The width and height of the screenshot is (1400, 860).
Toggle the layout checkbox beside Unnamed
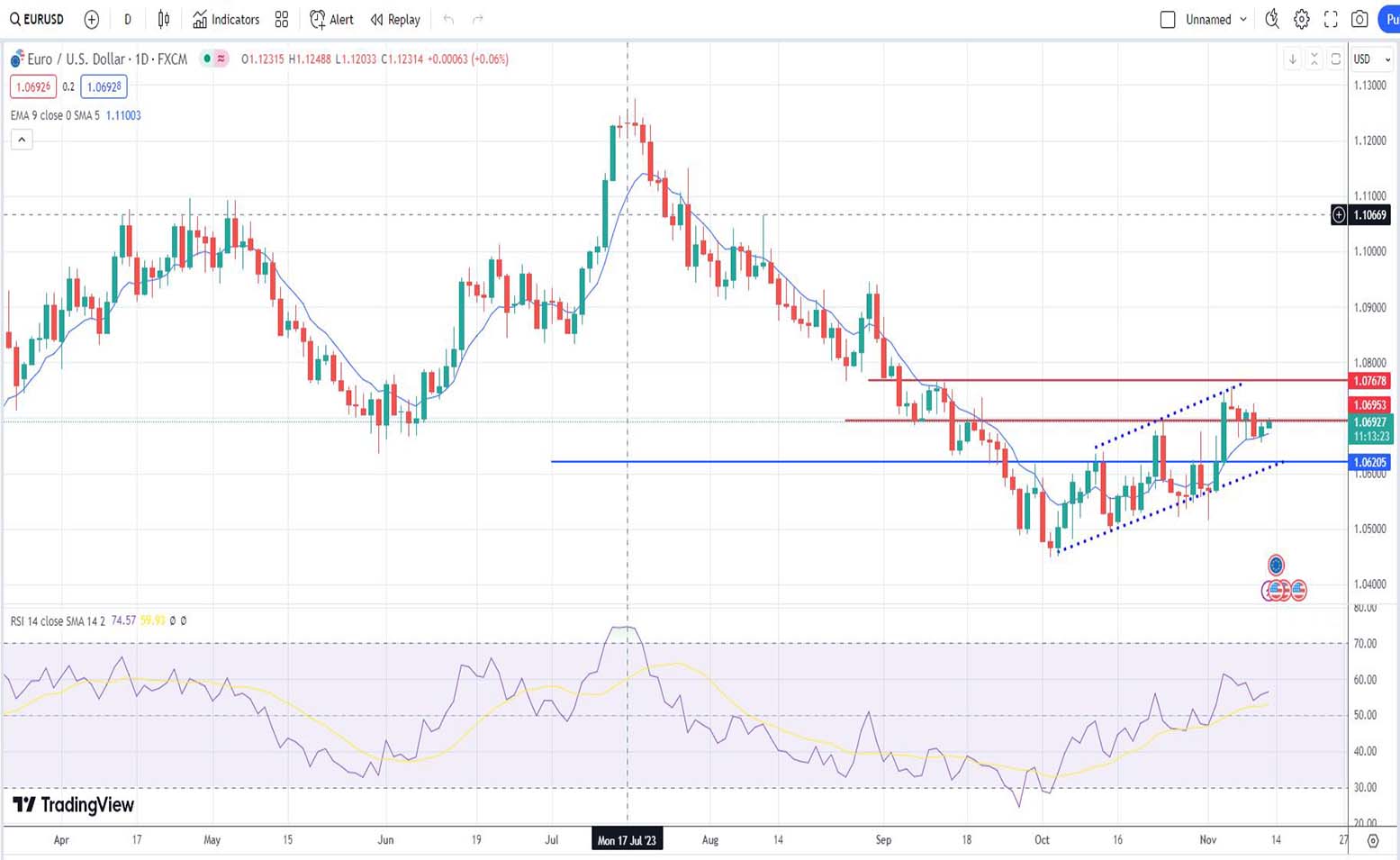(x=1168, y=19)
